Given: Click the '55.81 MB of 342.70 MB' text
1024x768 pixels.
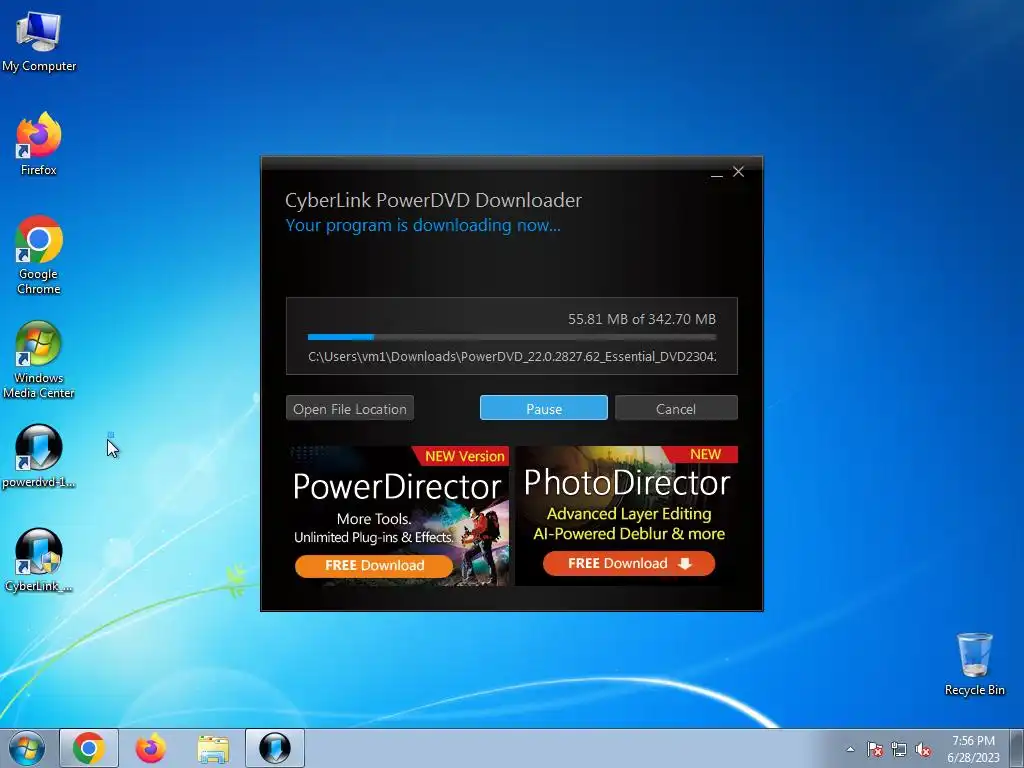Looking at the screenshot, I should tap(641, 319).
